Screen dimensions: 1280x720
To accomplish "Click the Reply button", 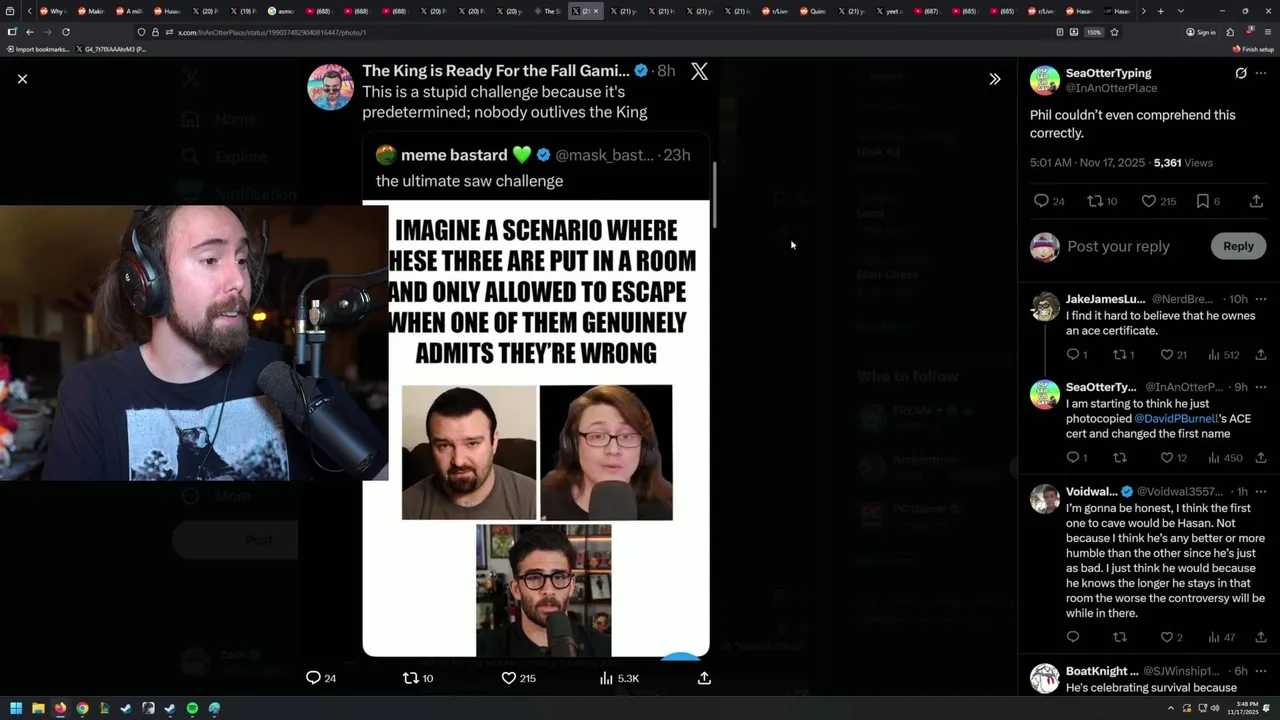I will point(1238,246).
